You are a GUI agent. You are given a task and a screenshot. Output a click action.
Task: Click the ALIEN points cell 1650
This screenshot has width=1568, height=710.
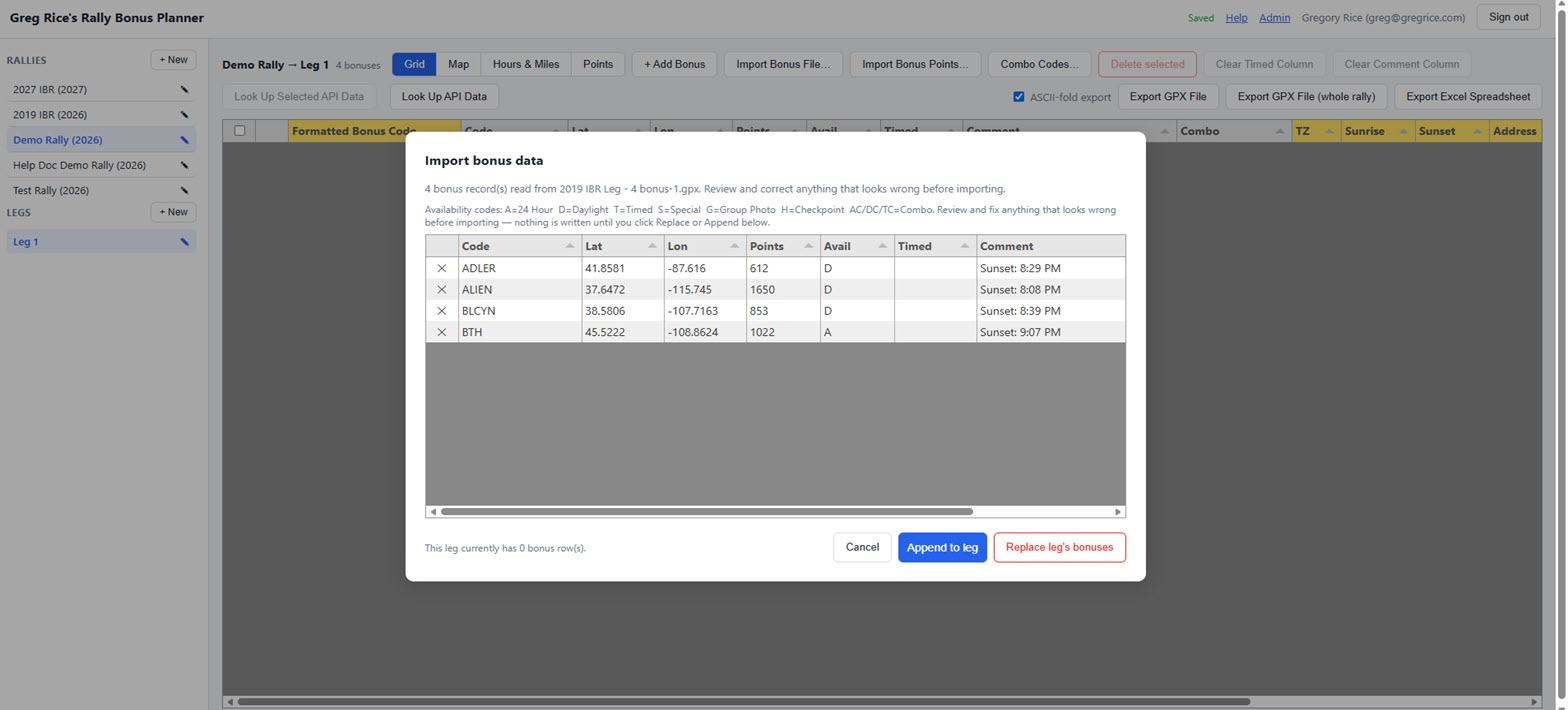point(782,289)
